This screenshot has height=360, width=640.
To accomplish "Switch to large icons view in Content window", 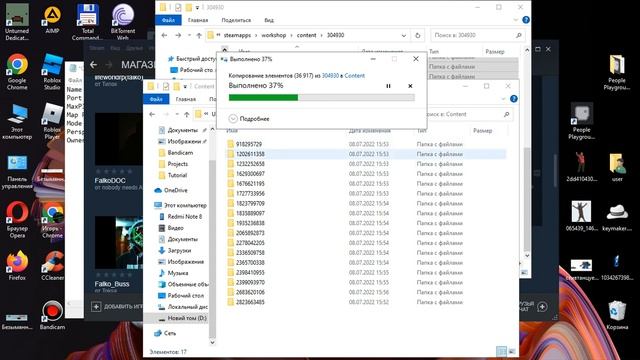I will (512, 351).
